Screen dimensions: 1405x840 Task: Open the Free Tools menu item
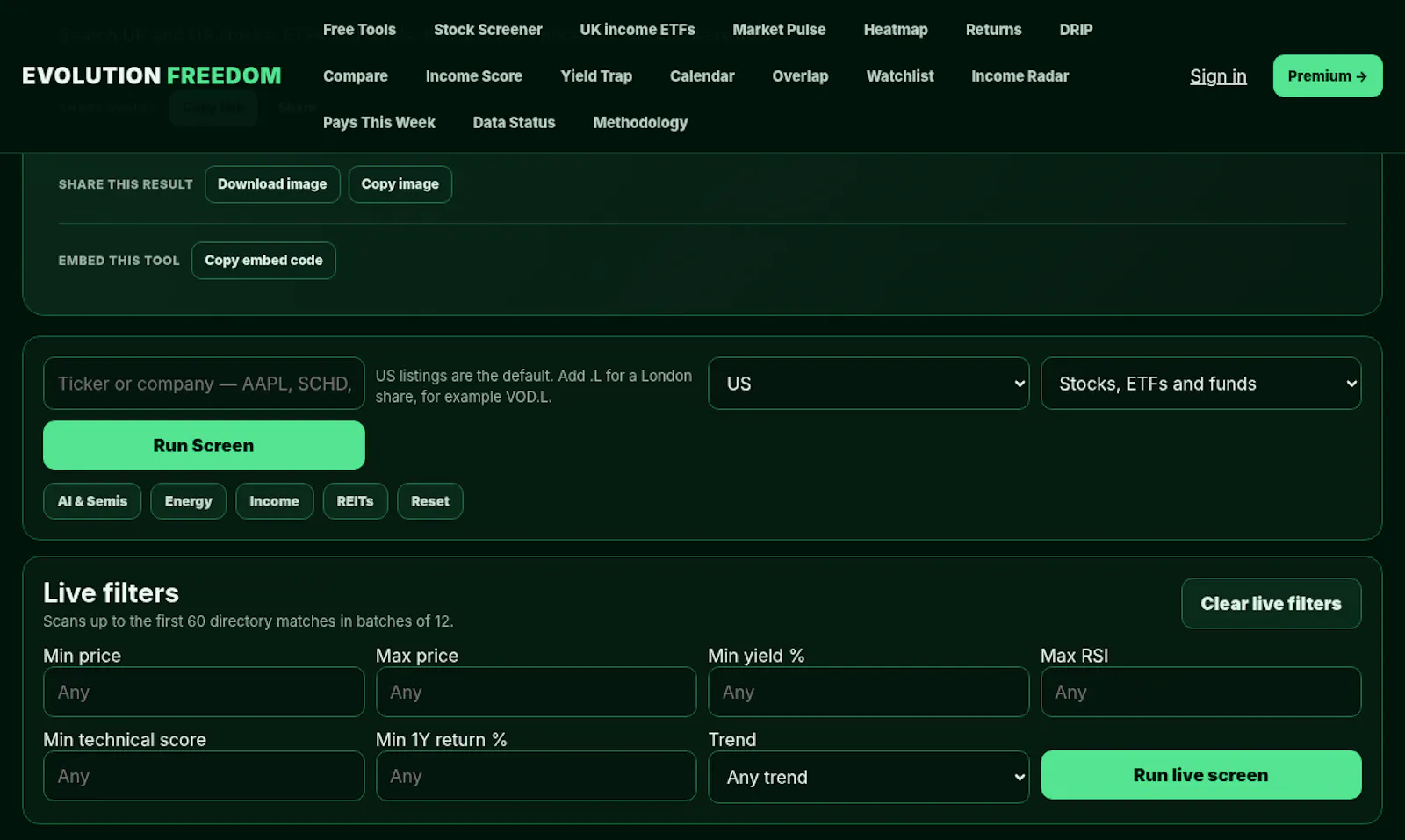point(359,30)
